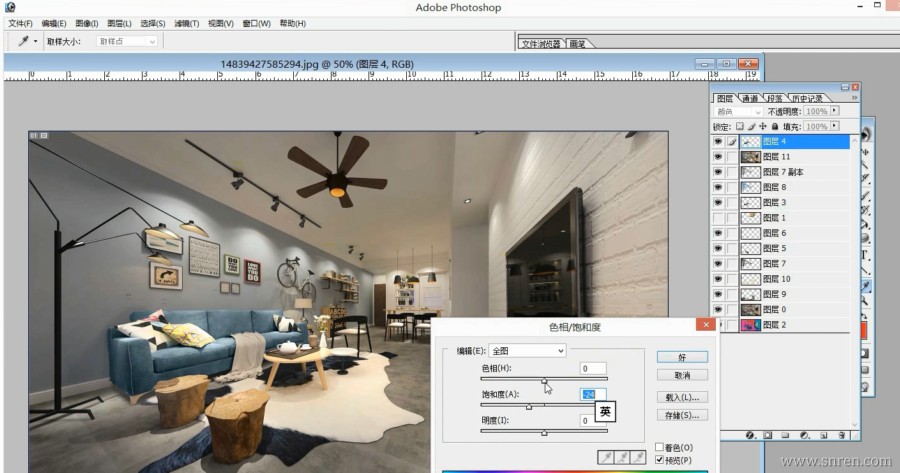This screenshot has height=473, width=900.
Task: Click the 明度(I) lightness slider handle
Action: tap(544, 433)
